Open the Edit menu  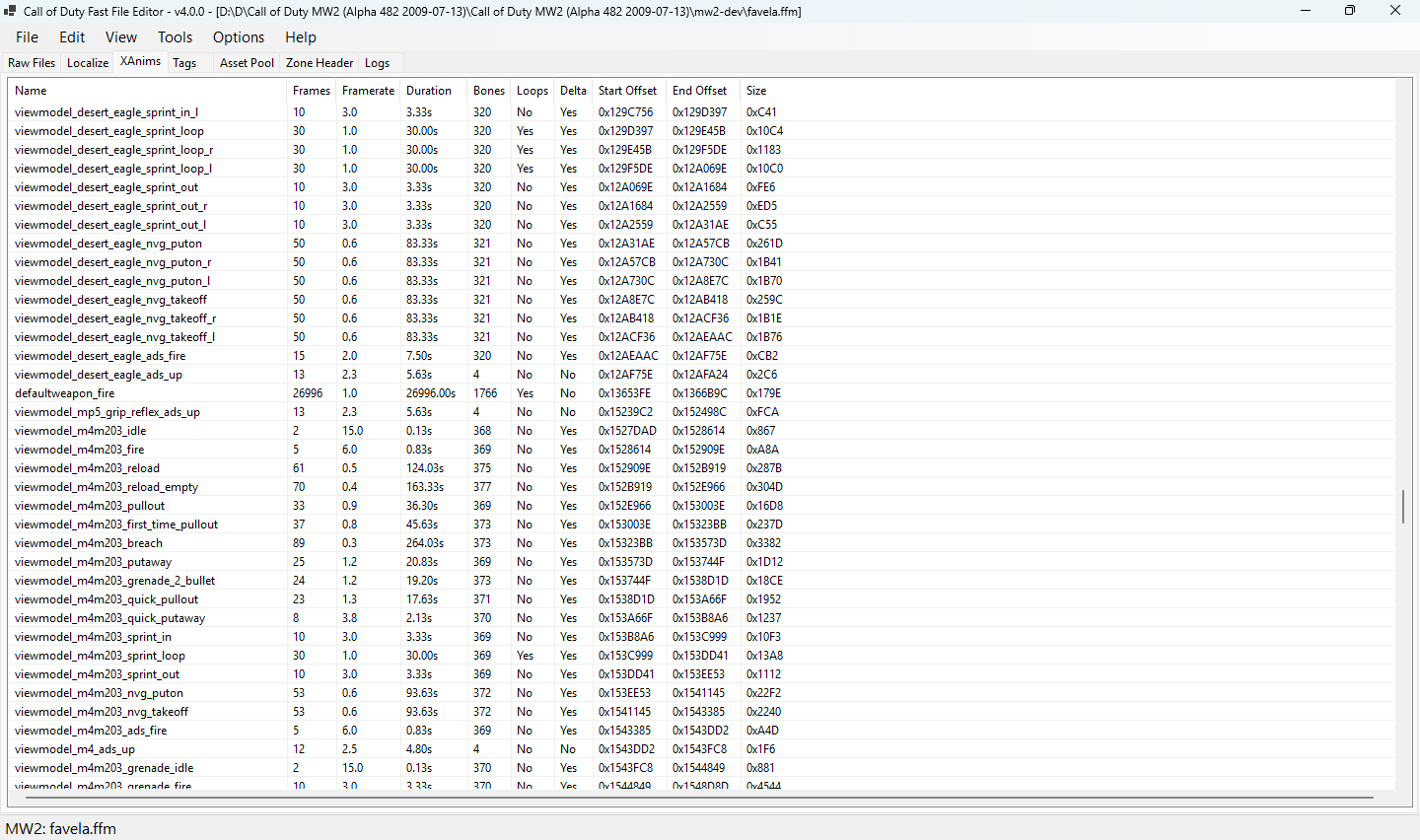pos(72,37)
